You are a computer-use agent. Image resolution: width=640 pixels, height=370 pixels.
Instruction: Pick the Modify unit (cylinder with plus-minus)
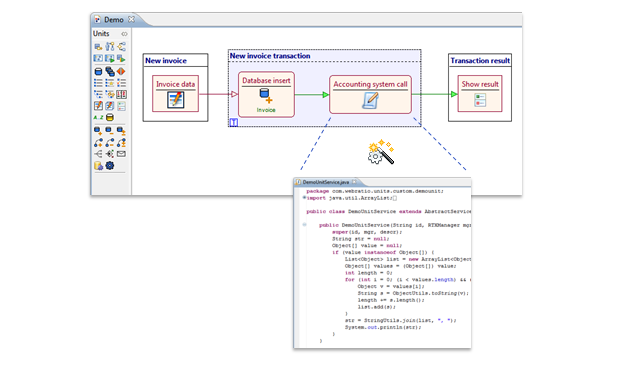121,131
